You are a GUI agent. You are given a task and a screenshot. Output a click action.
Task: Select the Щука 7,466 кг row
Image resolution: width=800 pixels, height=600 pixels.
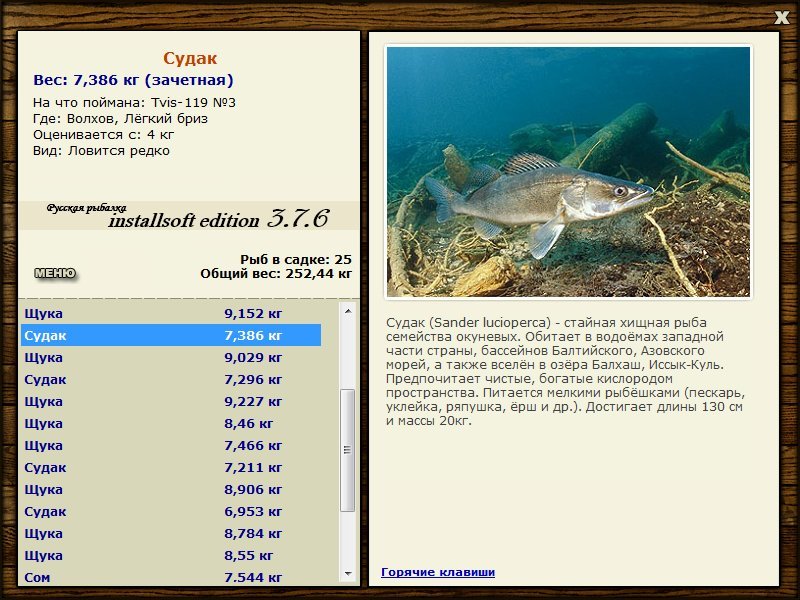click(x=171, y=445)
